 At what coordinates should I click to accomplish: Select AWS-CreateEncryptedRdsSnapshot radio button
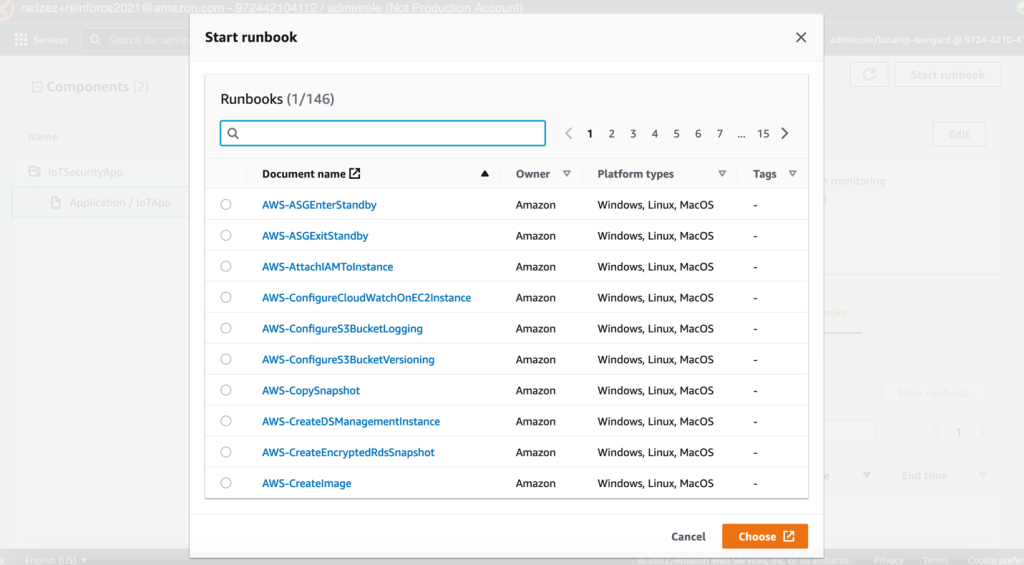pyautogui.click(x=226, y=452)
